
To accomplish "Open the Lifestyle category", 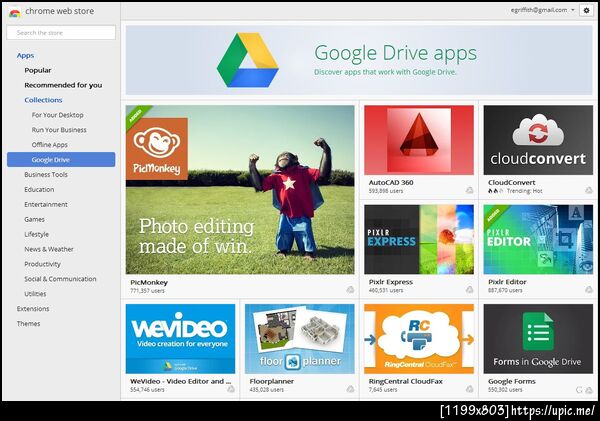I will click(x=36, y=234).
